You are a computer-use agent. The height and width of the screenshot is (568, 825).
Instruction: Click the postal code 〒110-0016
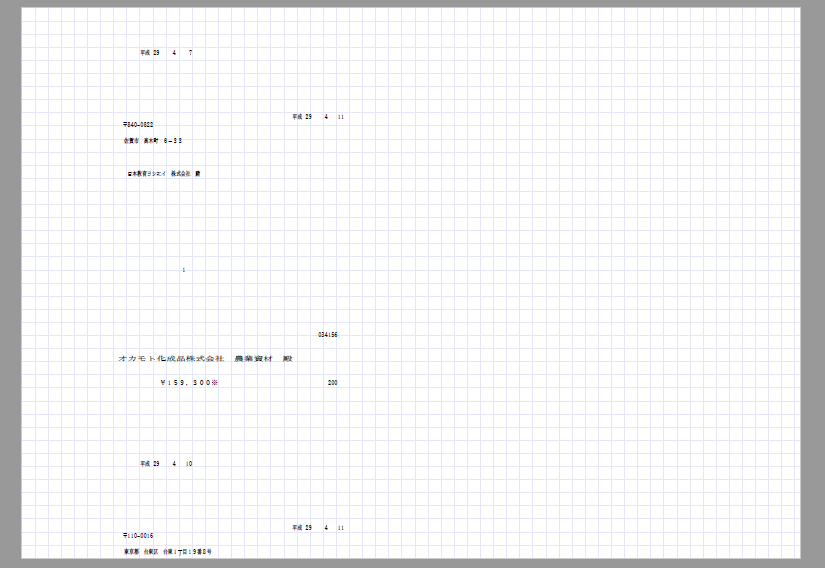[138, 536]
